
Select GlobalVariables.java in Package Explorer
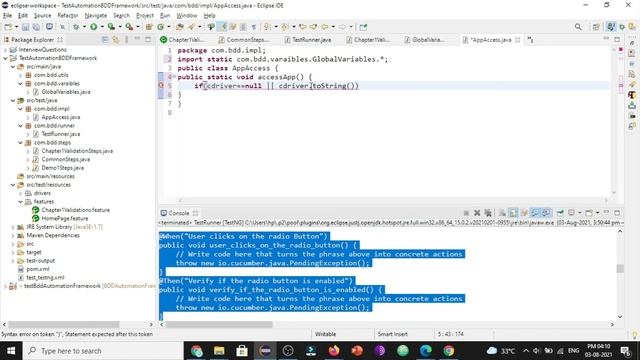[x=66, y=92]
